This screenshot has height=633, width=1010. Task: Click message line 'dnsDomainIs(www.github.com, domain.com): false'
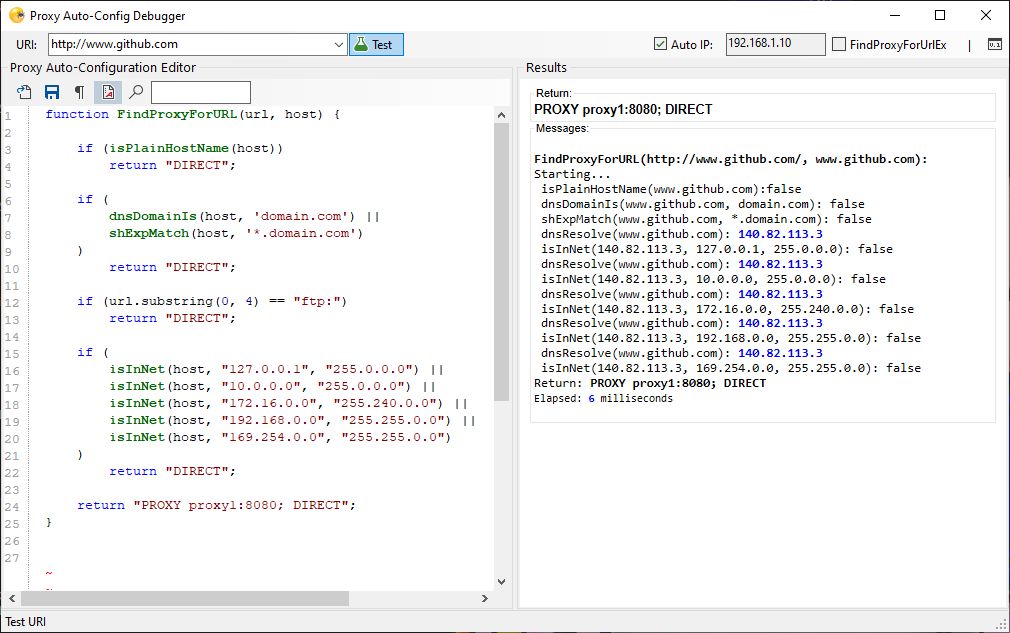coord(703,203)
